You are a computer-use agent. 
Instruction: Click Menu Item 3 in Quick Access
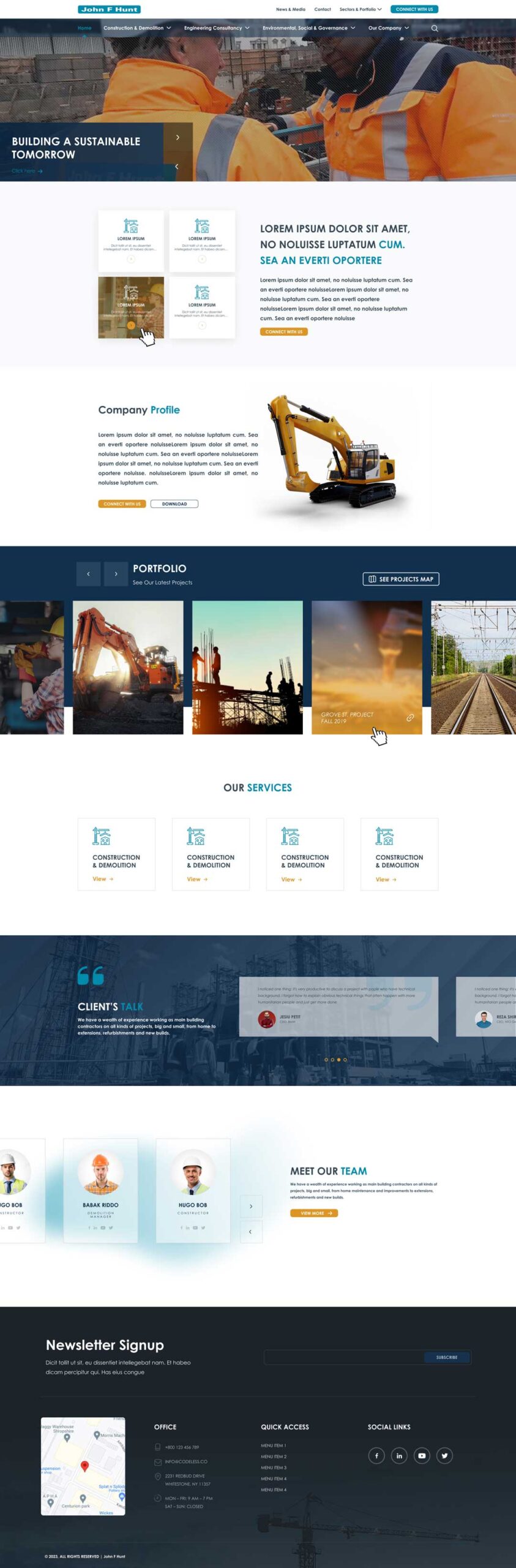tap(274, 1468)
